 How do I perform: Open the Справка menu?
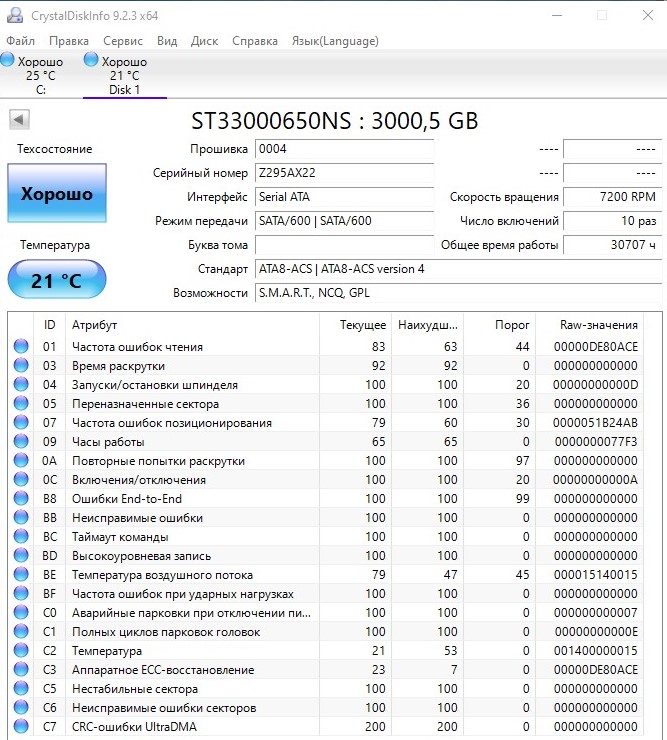pyautogui.click(x=255, y=41)
